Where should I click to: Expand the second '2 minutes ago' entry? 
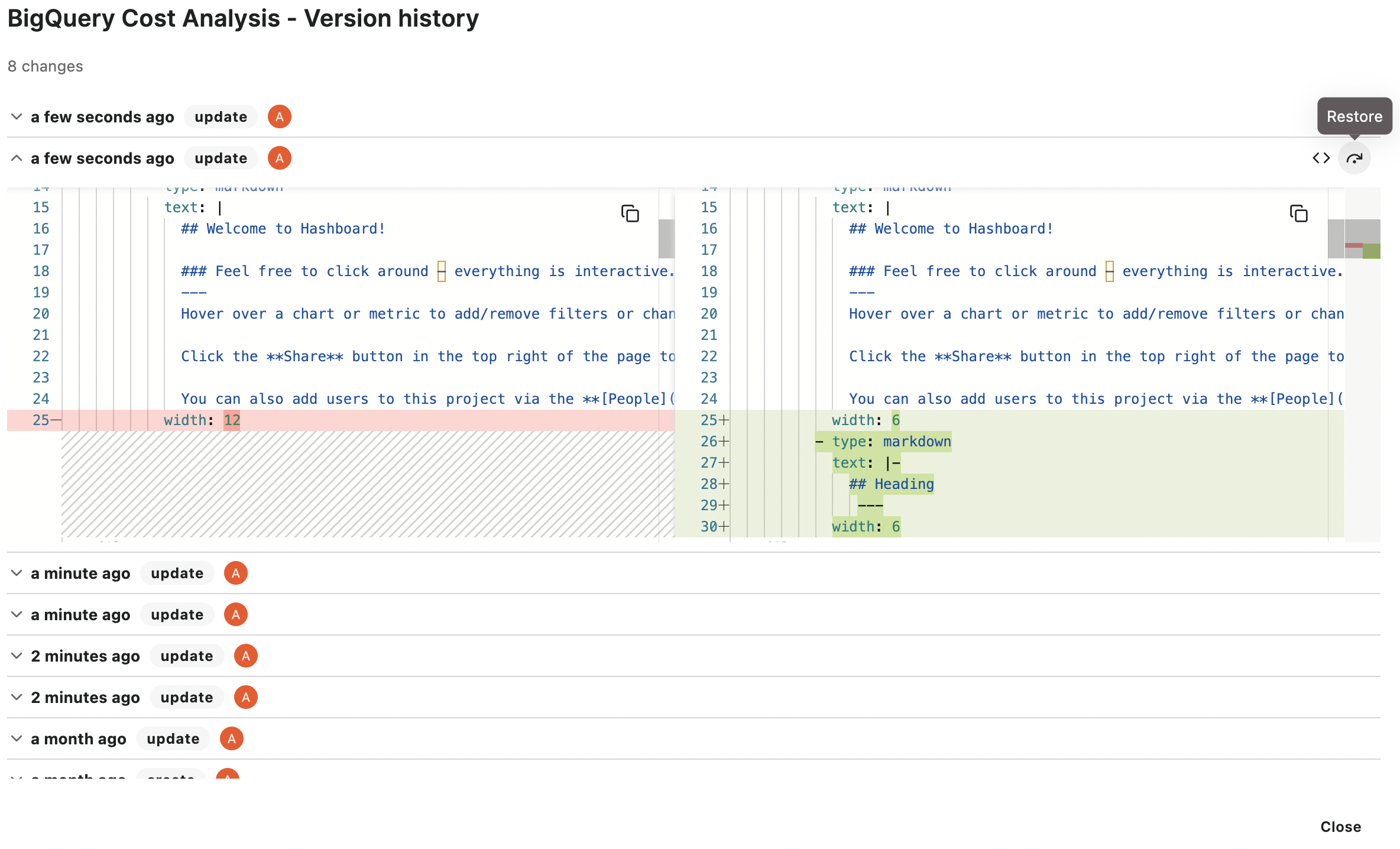[x=17, y=698]
